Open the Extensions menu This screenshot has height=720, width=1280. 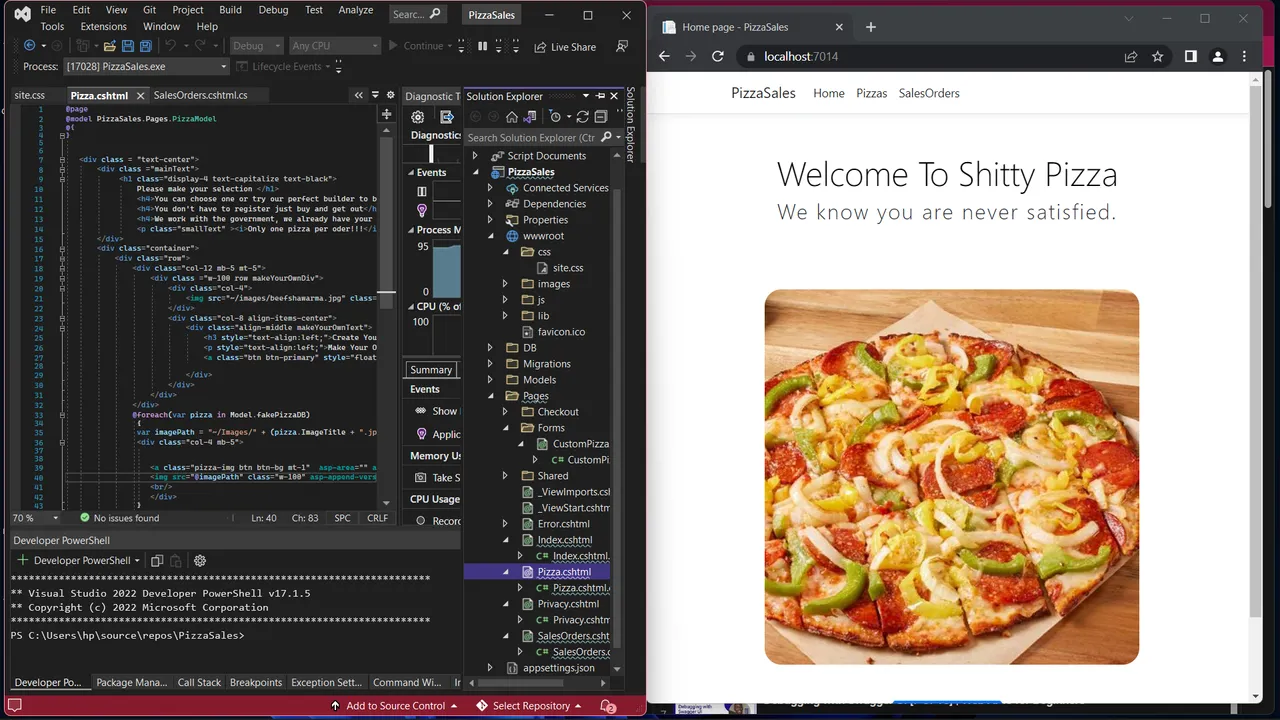pyautogui.click(x=103, y=26)
